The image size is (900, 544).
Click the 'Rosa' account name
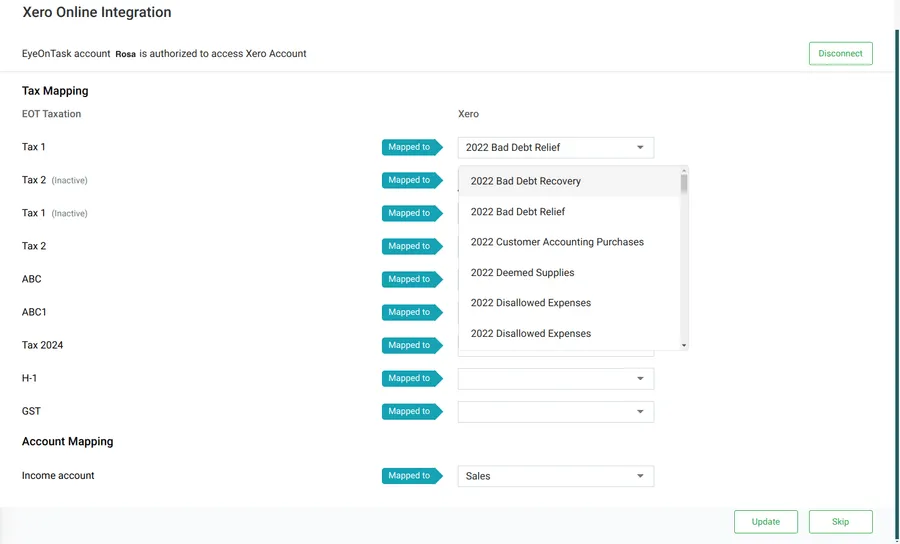(125, 54)
